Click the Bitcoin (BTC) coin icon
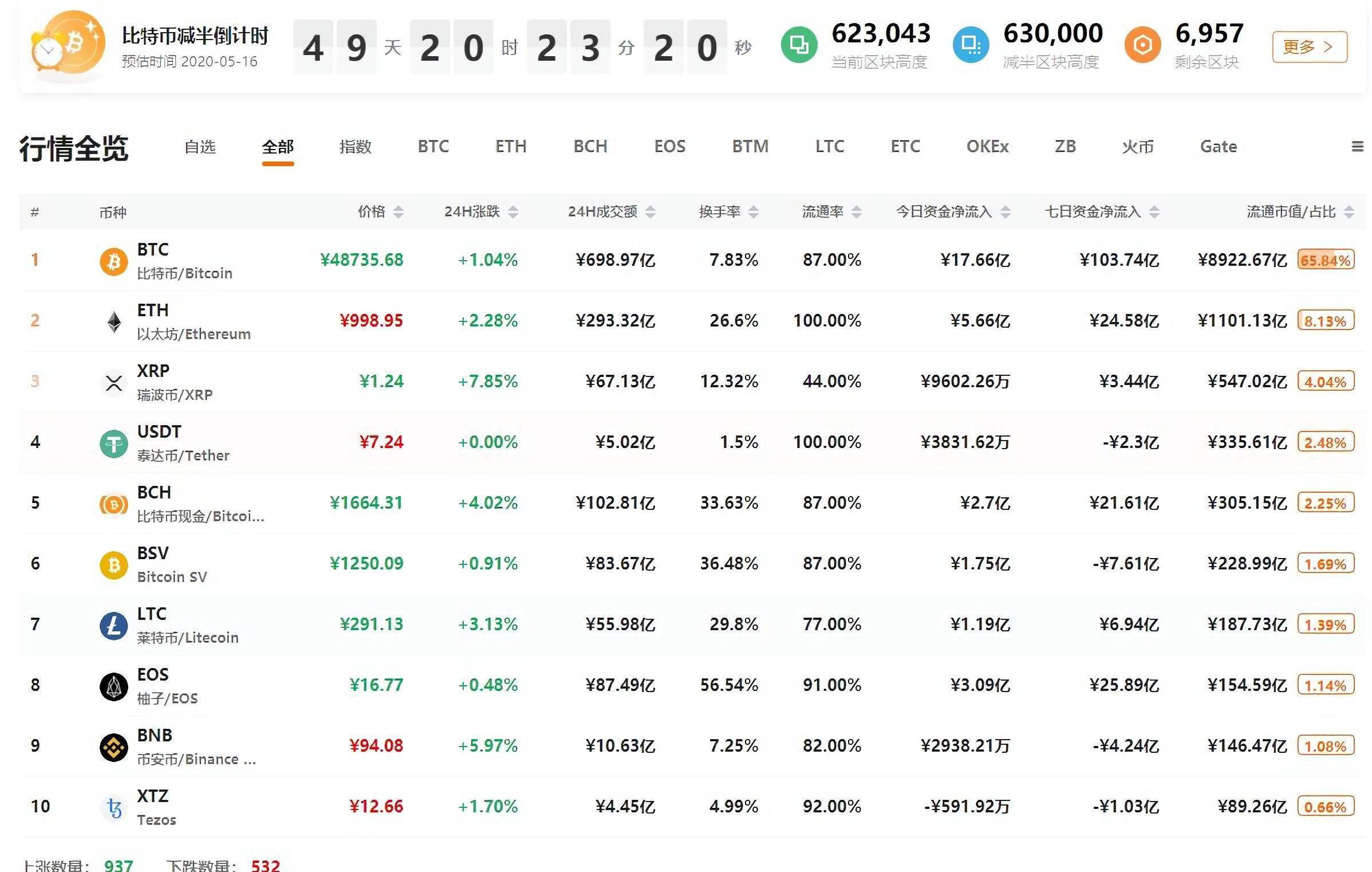This screenshot has height=872, width=1372. (114, 261)
